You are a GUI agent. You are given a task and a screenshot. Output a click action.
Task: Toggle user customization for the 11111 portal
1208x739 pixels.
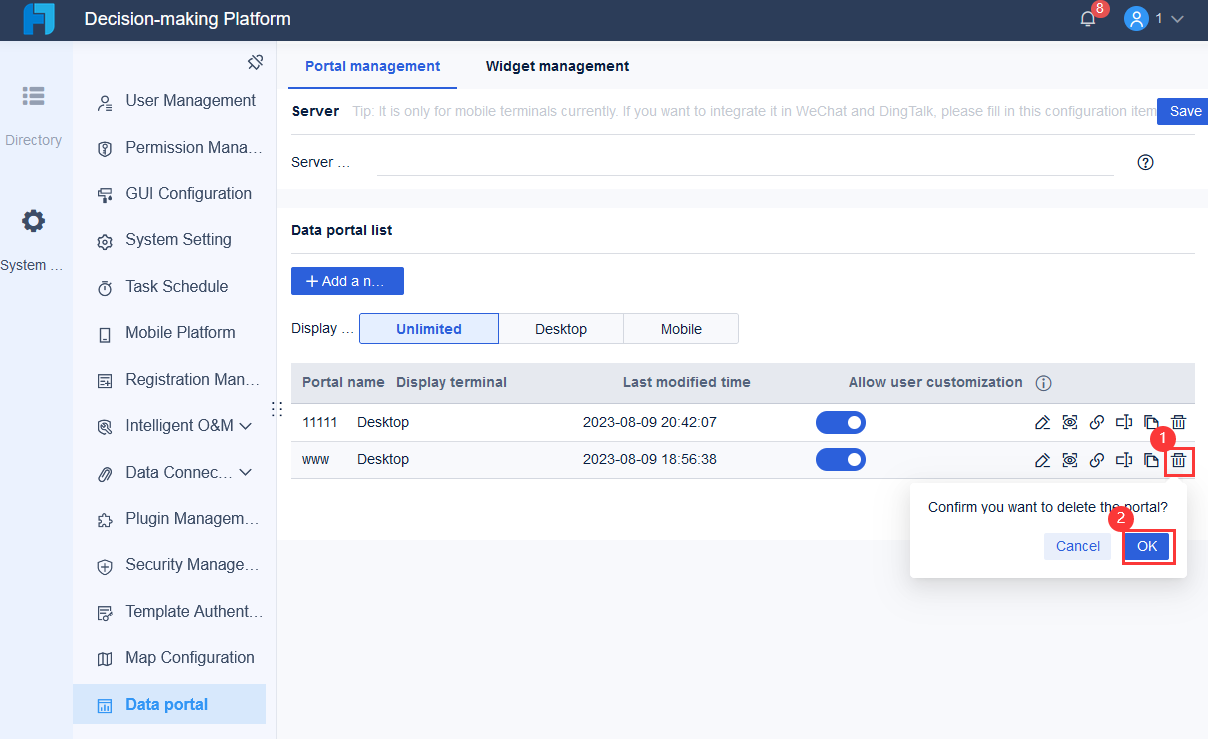841,422
